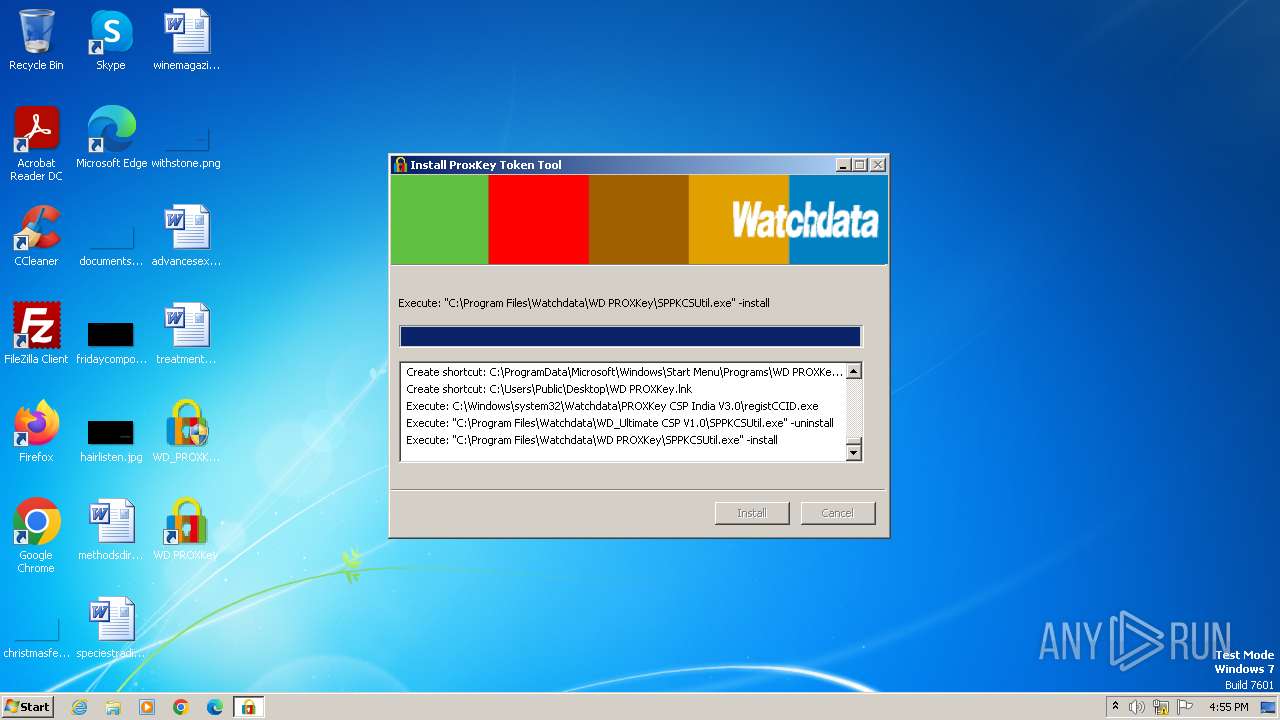Click the log scrollbar up arrow
1280x720 pixels.
pos(853,372)
